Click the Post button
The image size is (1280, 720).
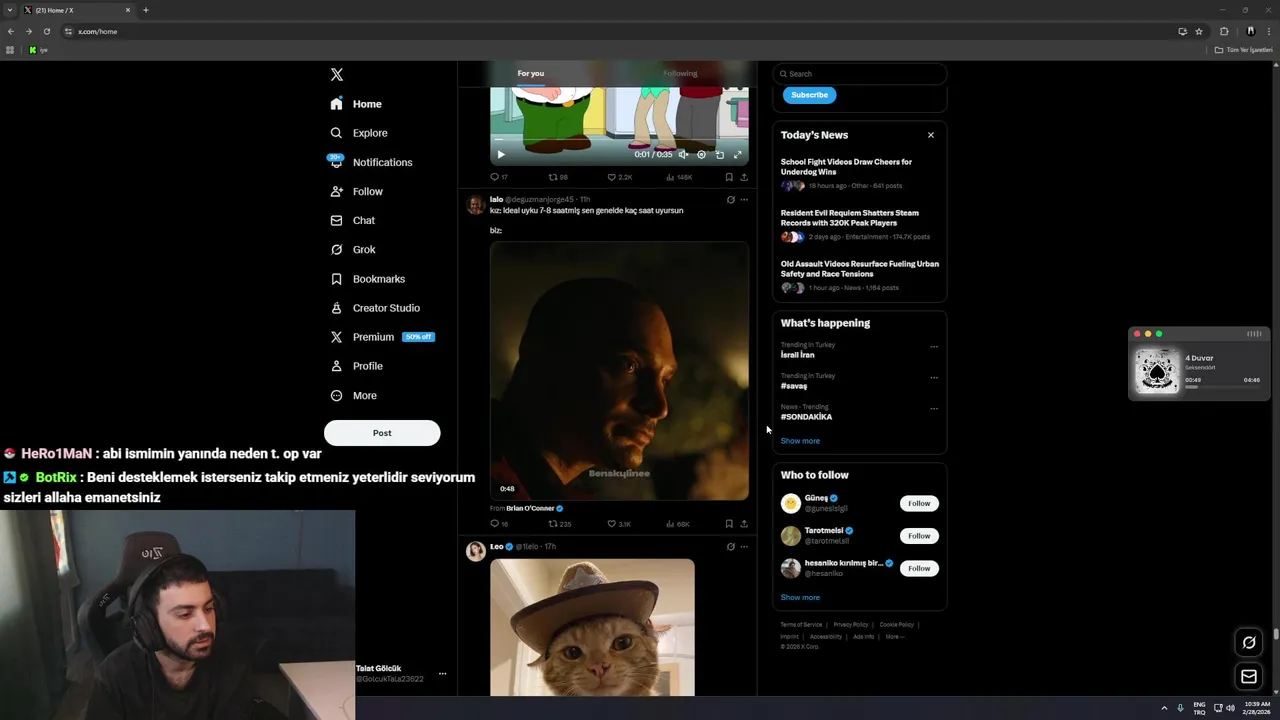click(382, 433)
